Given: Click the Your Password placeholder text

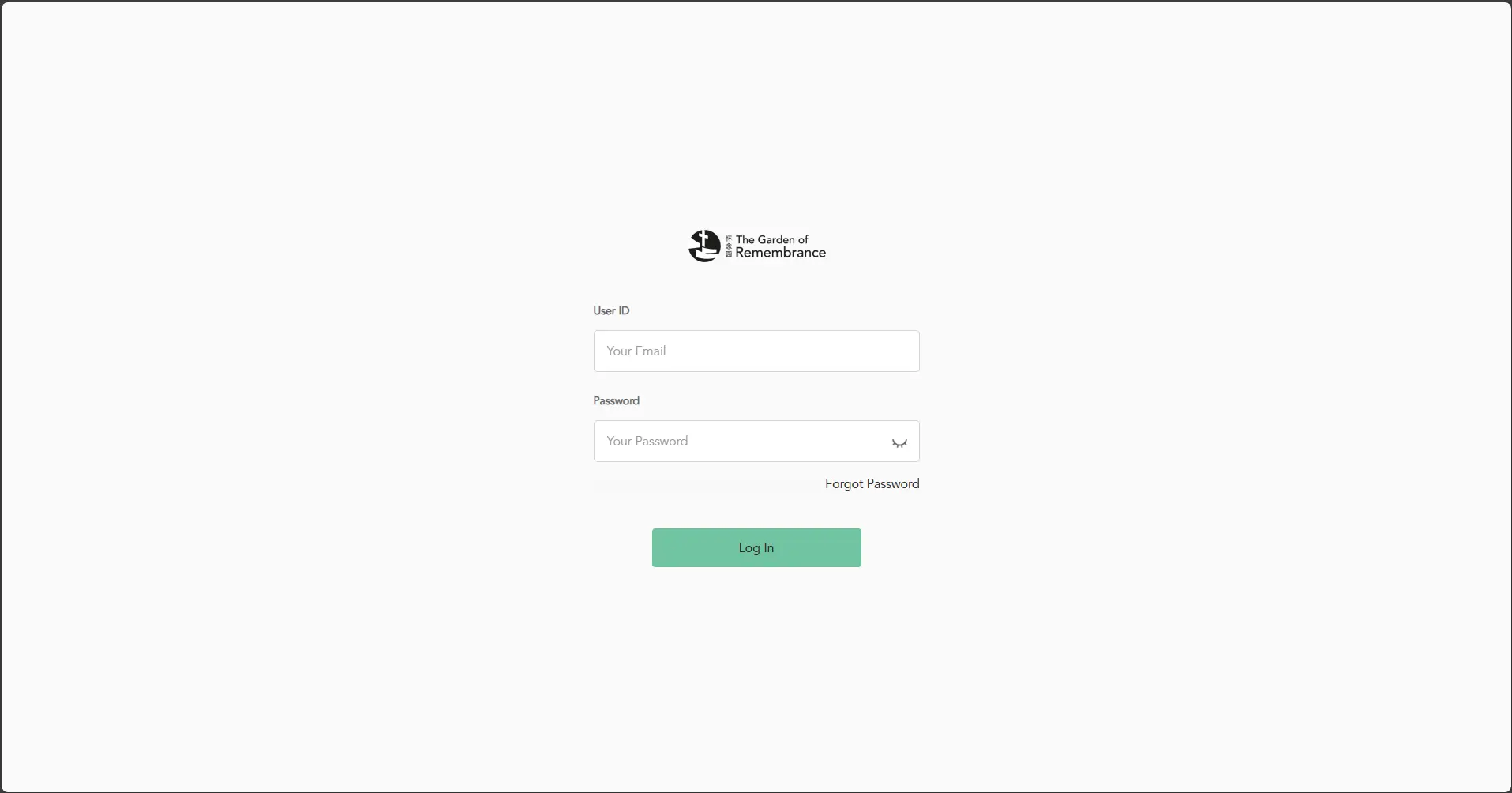Looking at the screenshot, I should click(647, 441).
